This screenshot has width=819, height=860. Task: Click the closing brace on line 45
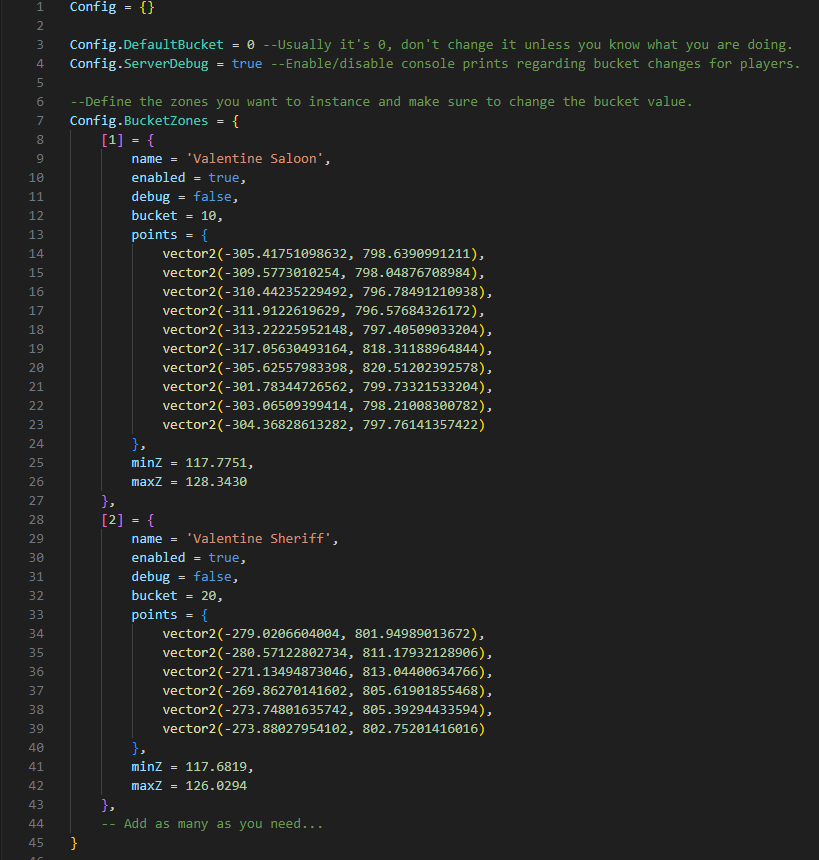tap(73, 842)
